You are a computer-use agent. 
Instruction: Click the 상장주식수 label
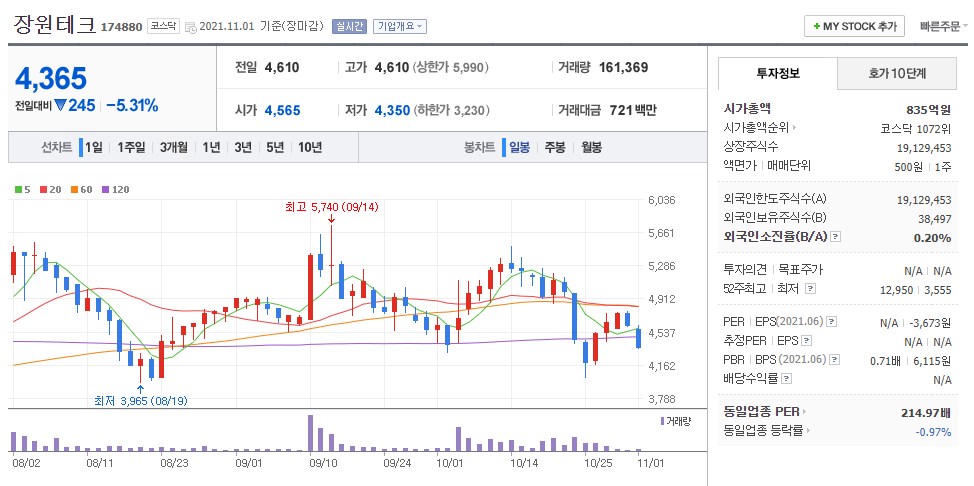(750, 147)
